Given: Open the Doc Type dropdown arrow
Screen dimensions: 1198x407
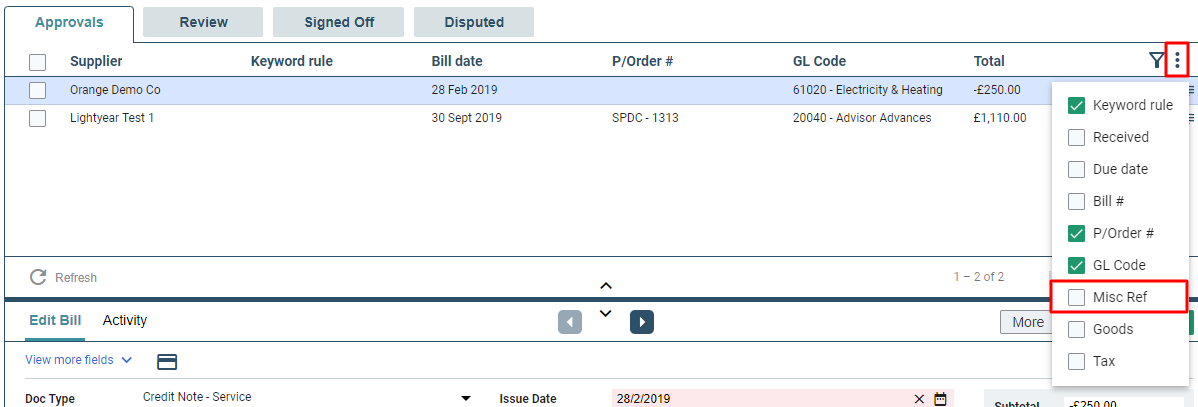Looking at the screenshot, I should [465, 399].
